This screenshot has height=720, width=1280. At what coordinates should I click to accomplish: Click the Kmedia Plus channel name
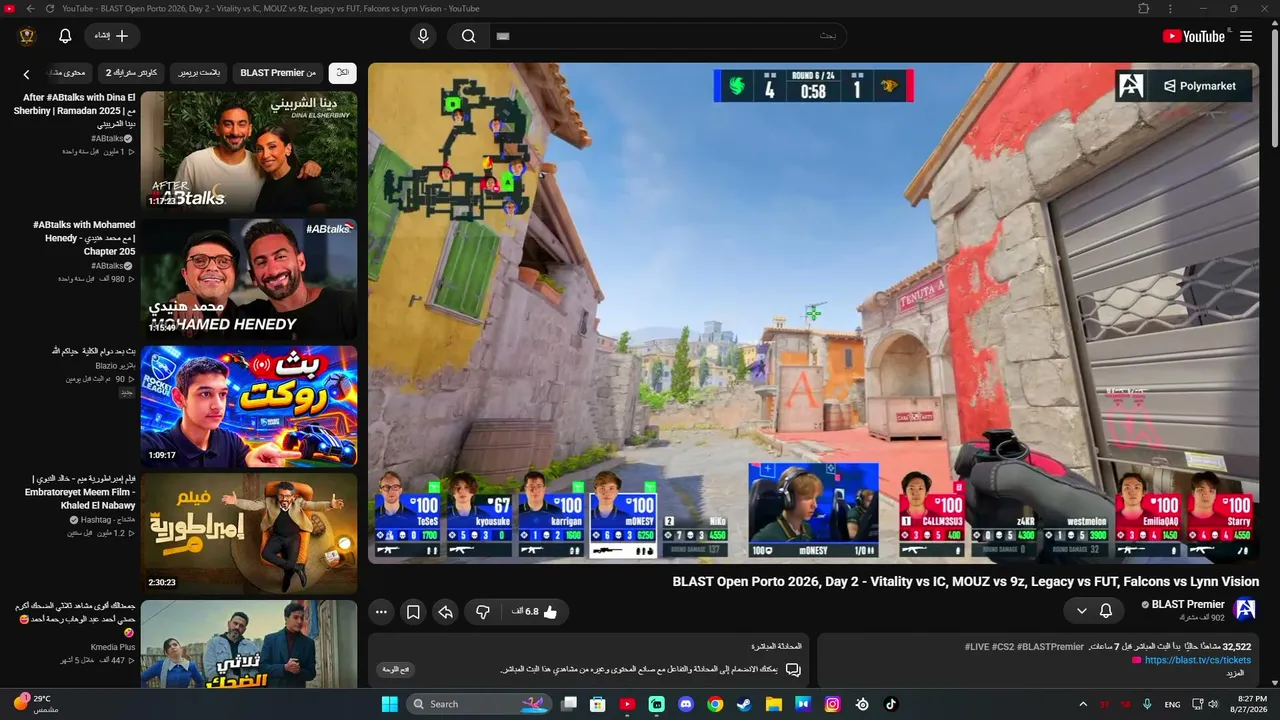point(113,647)
